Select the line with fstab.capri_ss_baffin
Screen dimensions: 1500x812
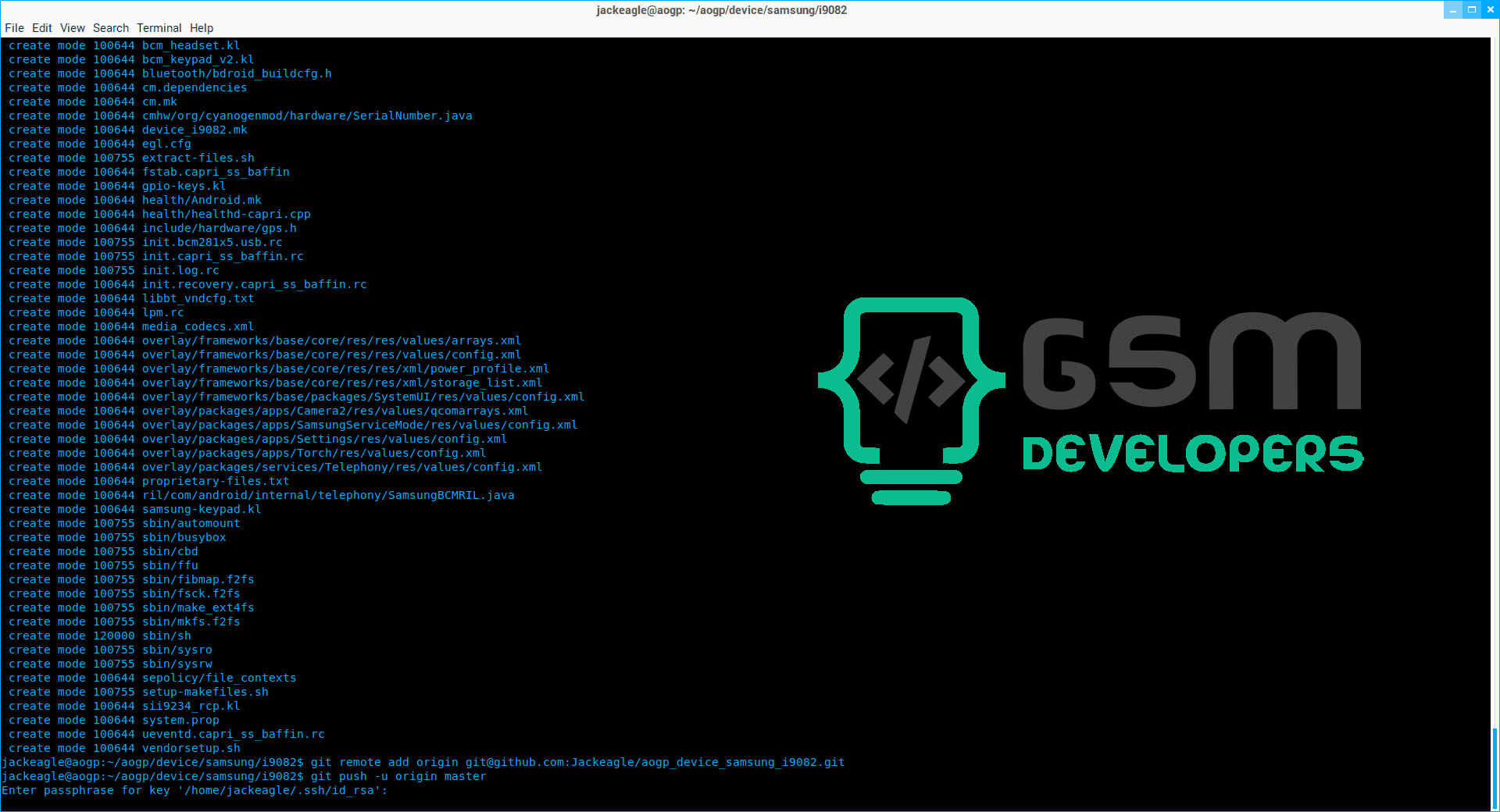pyautogui.click(x=149, y=173)
